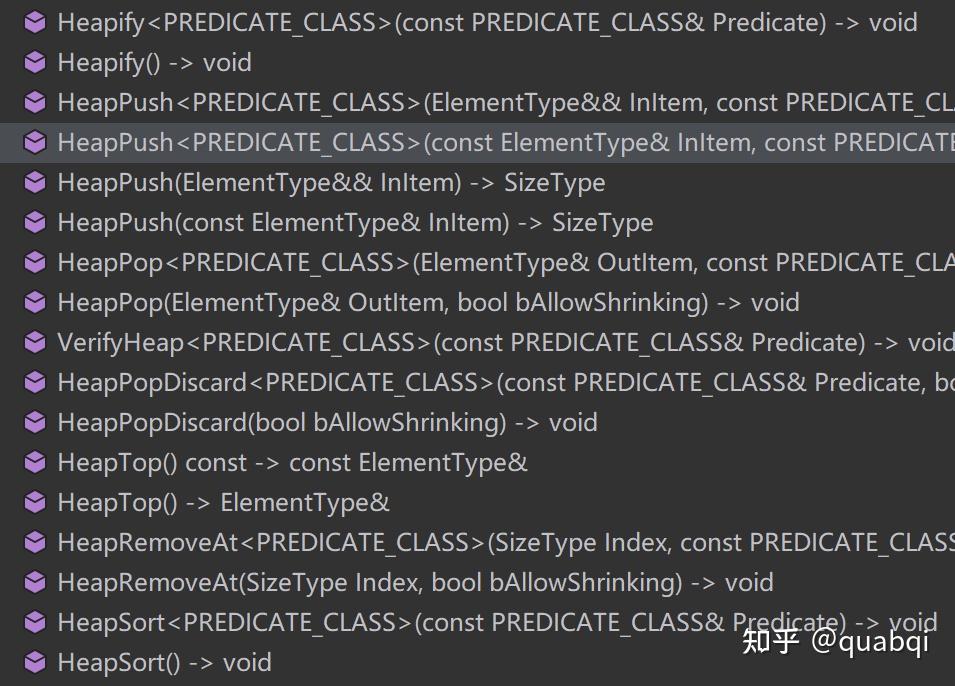Click the icon next to HeapPop(ElementType& OutItem, bool bAllowShrinking)

pos(35,303)
